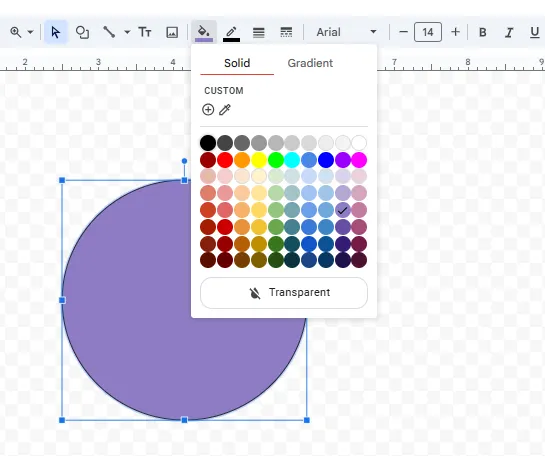Image resolution: width=545 pixels, height=456 pixels.
Task: Expand the Zoom dropdown arrow
Action: click(x=31, y=32)
